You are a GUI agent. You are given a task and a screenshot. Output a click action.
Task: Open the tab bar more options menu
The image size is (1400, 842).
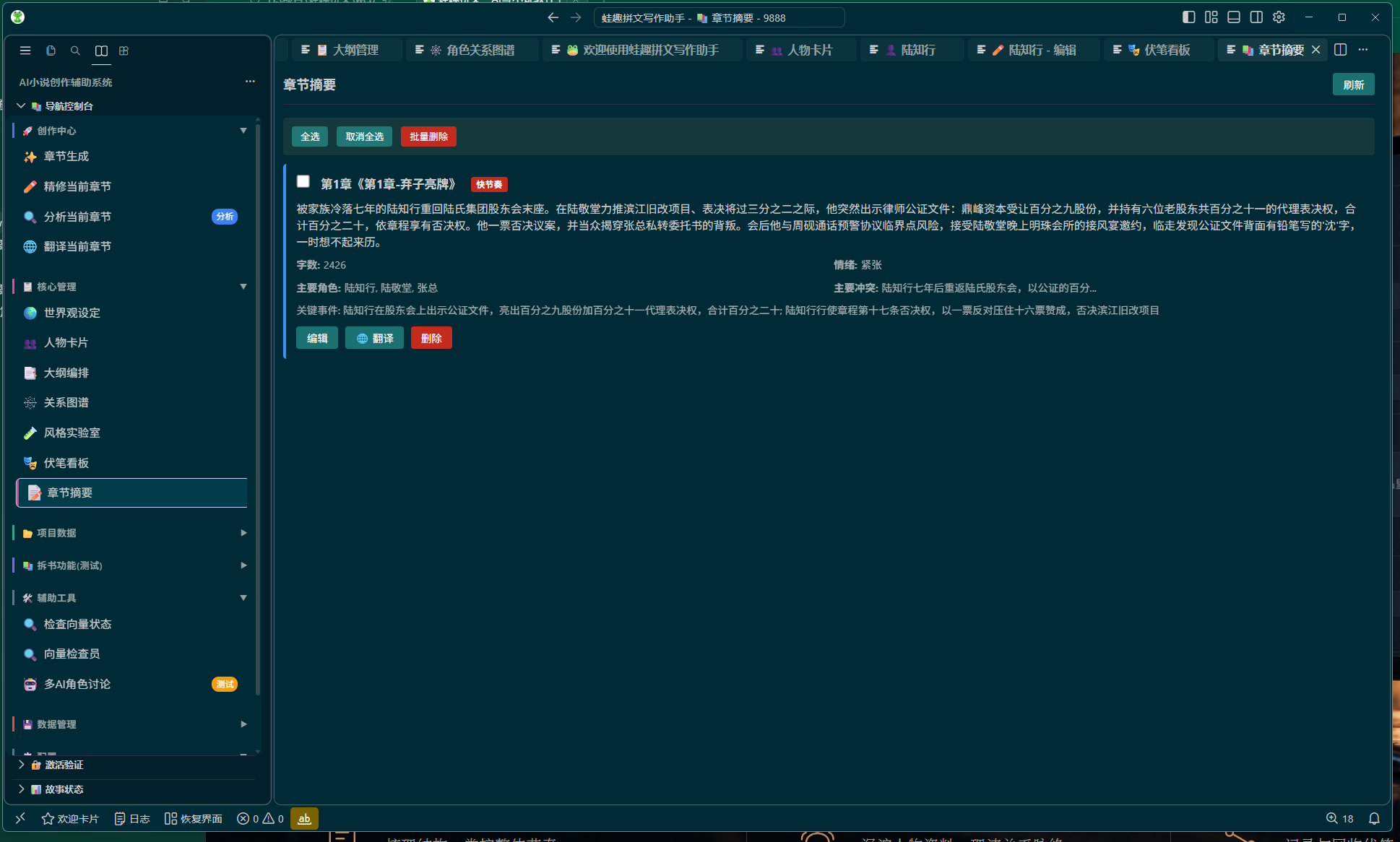(x=1363, y=50)
